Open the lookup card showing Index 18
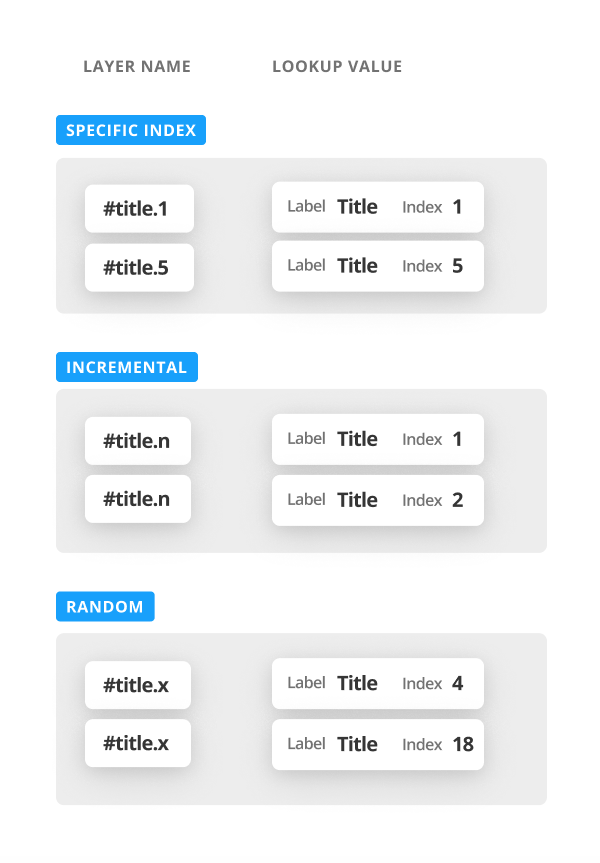This screenshot has width=600, height=863. (x=377, y=744)
